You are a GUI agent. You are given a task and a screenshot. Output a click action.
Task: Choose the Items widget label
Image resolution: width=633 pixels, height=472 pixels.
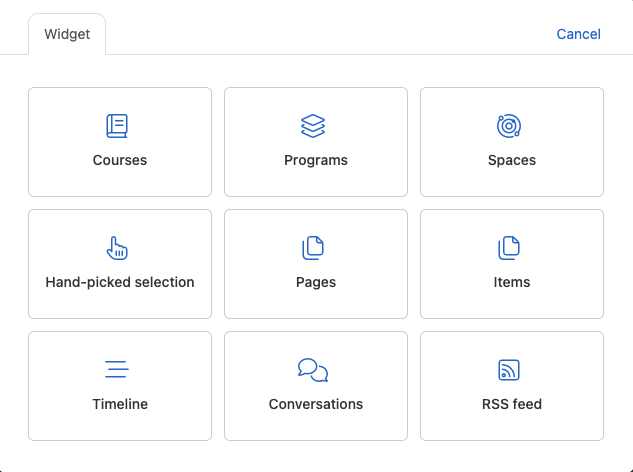click(x=512, y=282)
